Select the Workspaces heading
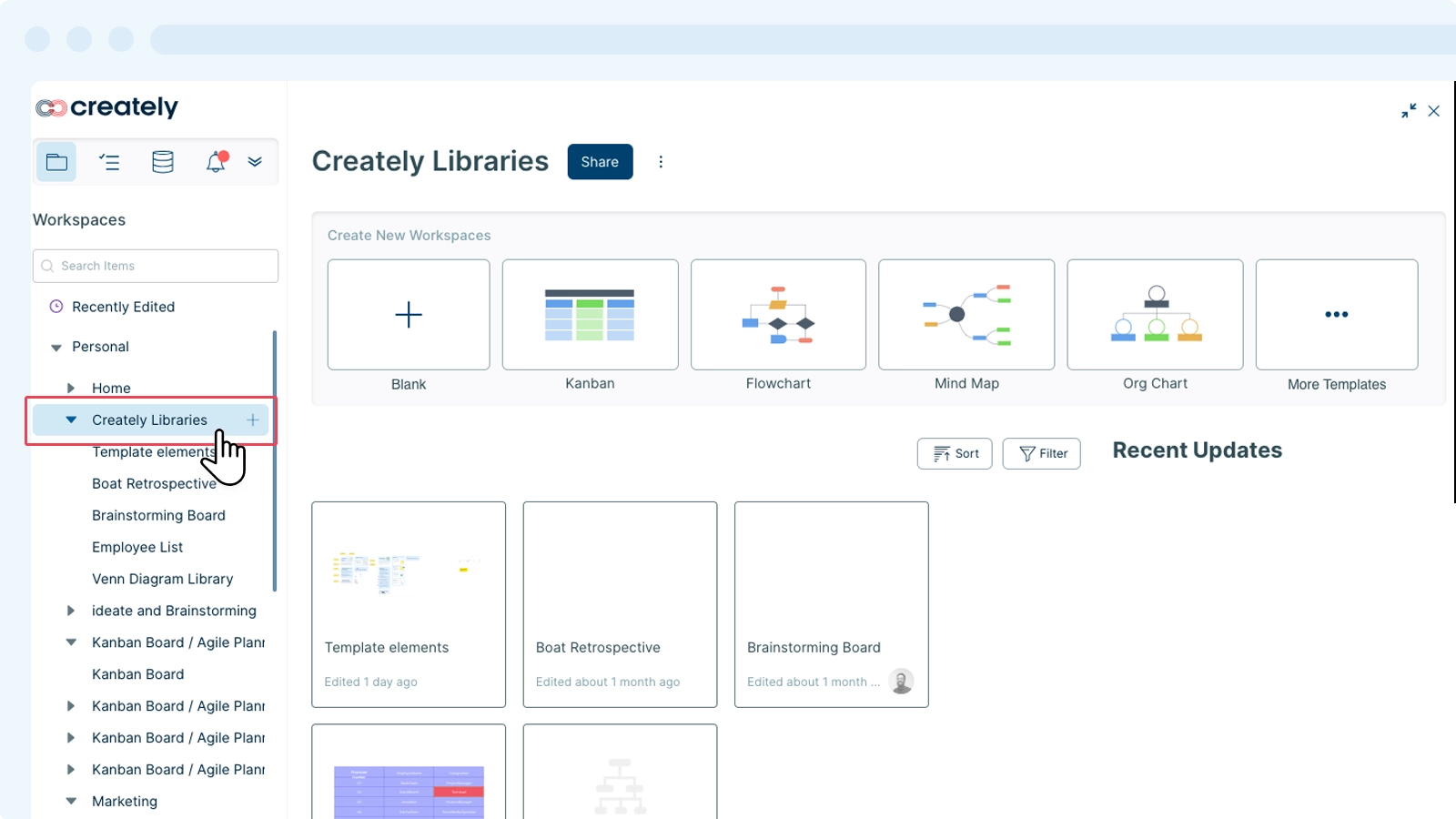This screenshot has height=819, width=1456. 79,220
